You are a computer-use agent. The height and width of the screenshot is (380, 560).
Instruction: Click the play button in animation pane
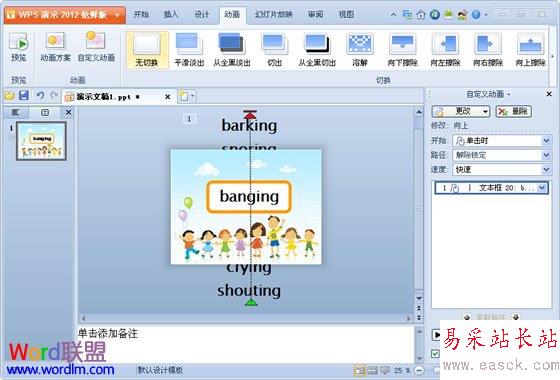coord(436,335)
